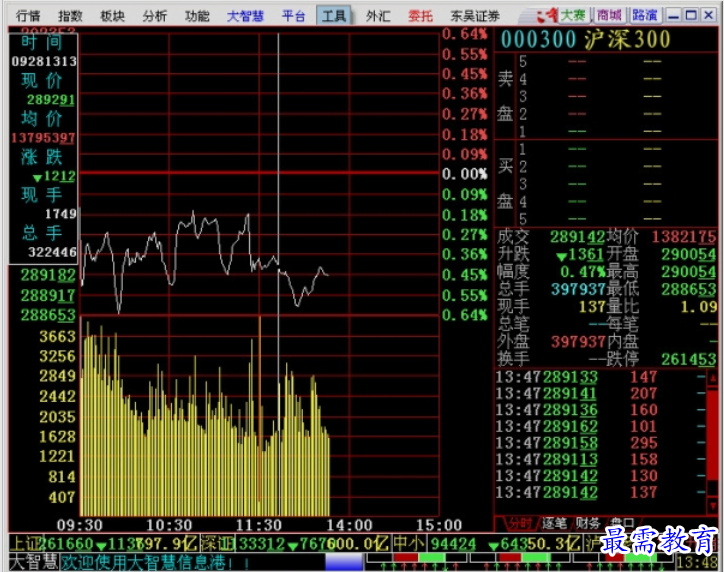724x572 pixels.
Task: Click the 13:48 clock in status bar
Action: click(697, 562)
